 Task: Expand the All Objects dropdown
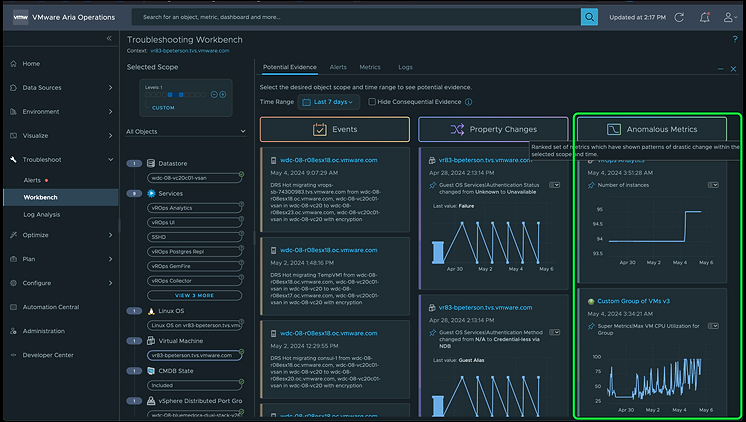pos(186,131)
